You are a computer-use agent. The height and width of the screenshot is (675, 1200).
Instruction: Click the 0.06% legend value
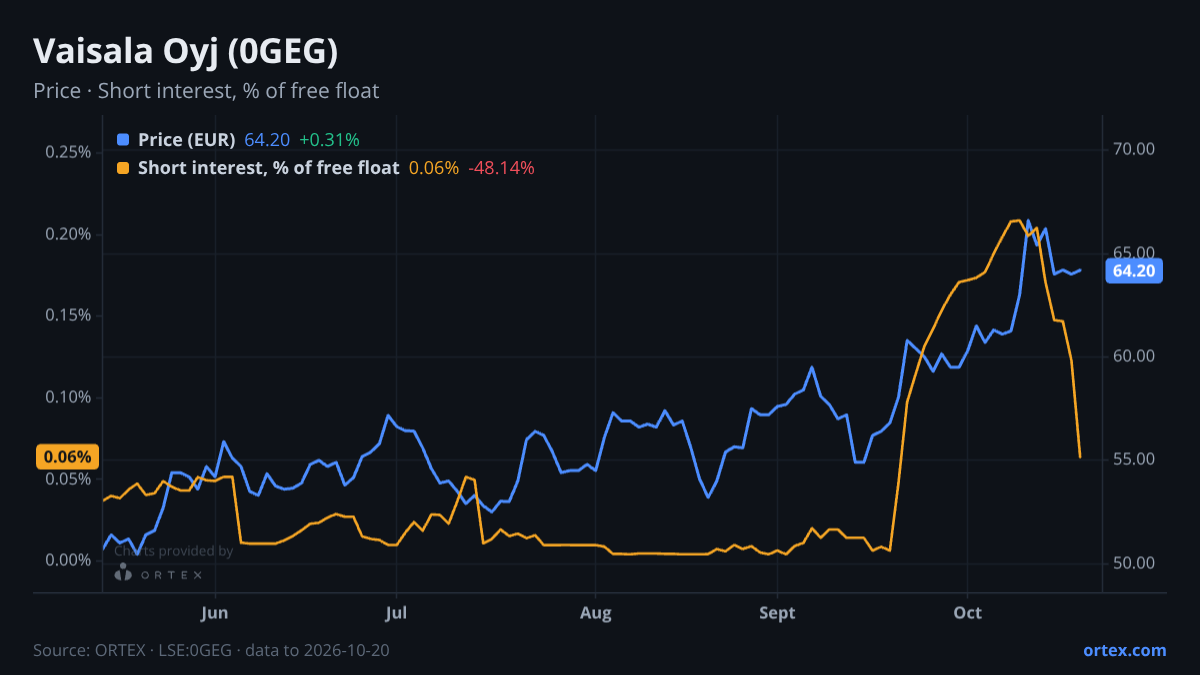click(x=434, y=168)
